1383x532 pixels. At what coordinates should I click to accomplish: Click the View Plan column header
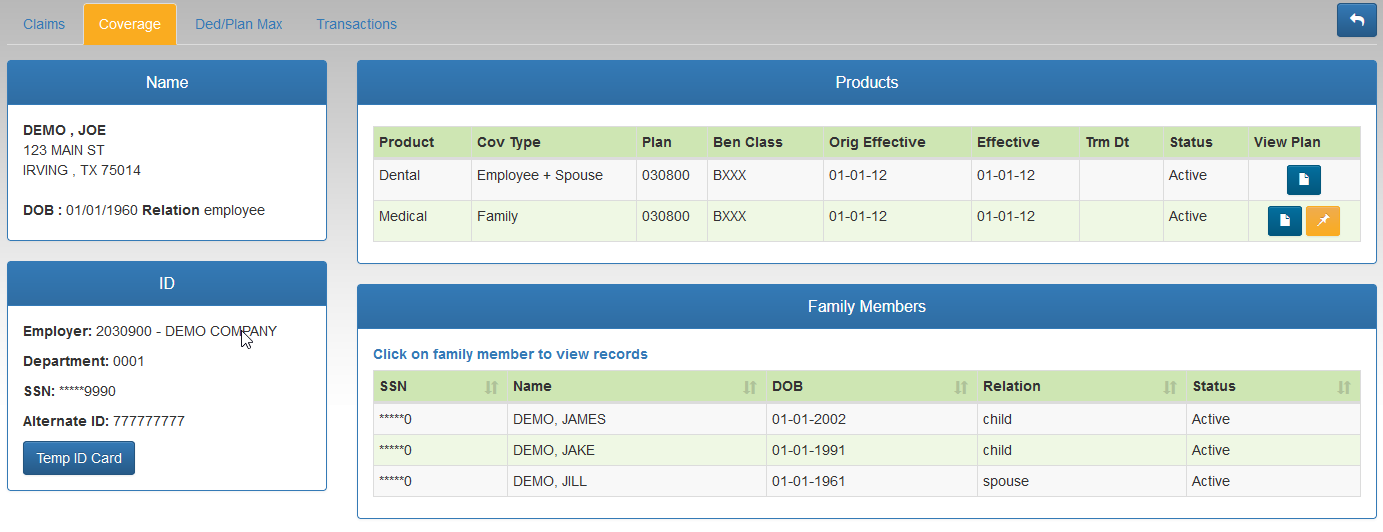coord(1304,142)
